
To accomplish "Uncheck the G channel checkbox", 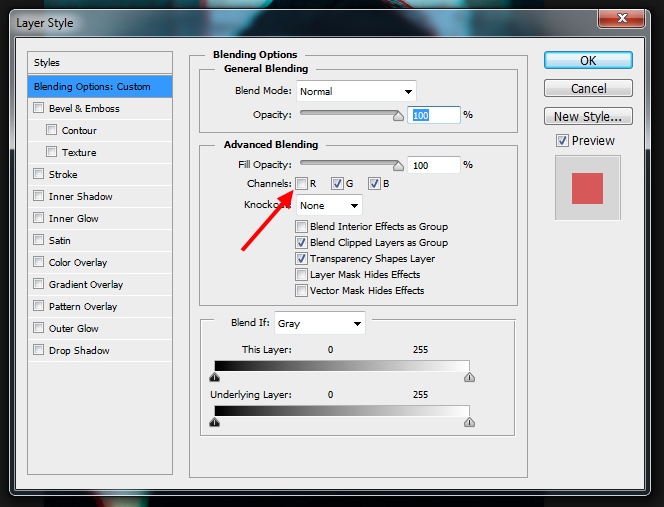I will coord(338,184).
